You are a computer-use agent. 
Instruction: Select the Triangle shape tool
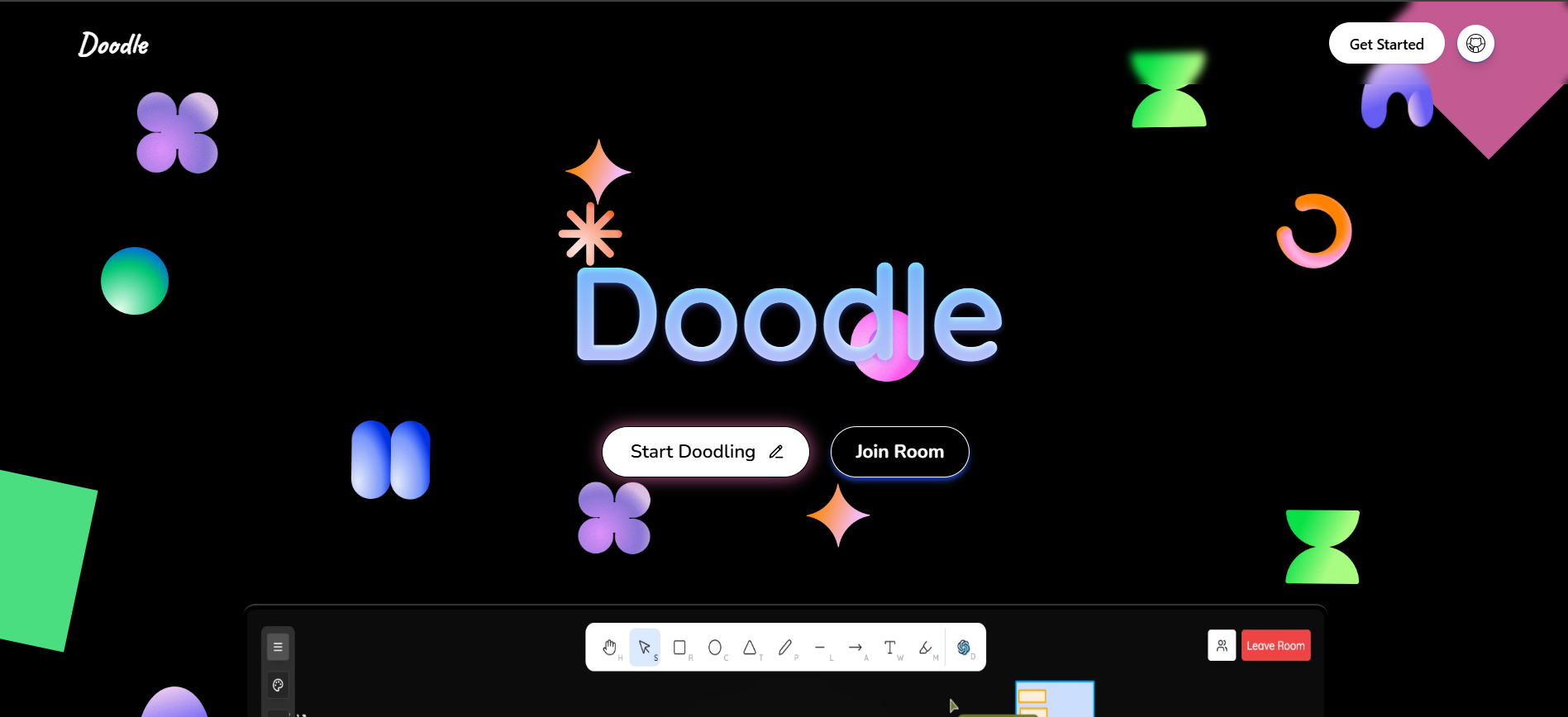click(750, 648)
